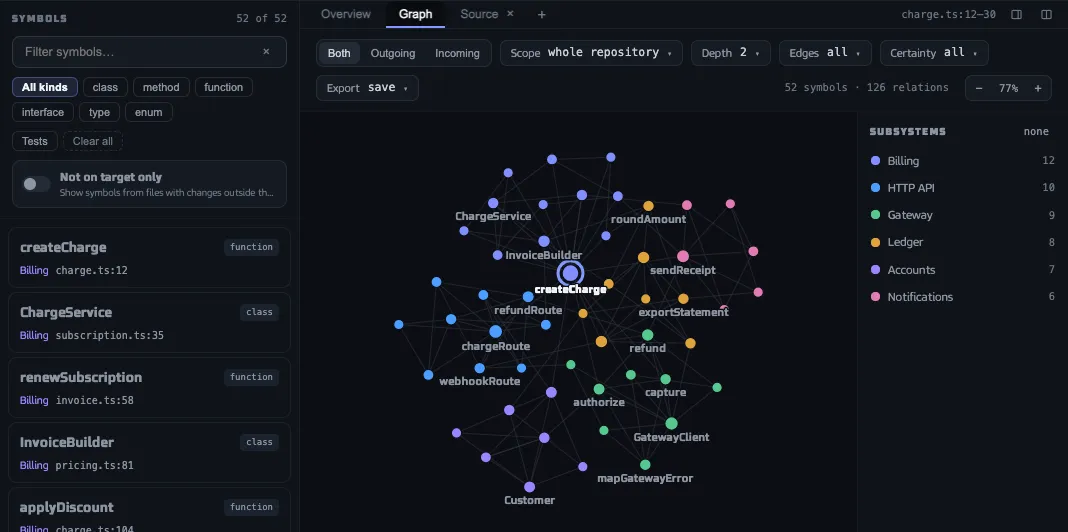This screenshot has height=532, width=1068.
Task: Add a new tab with the plus icon
Action: click(541, 14)
